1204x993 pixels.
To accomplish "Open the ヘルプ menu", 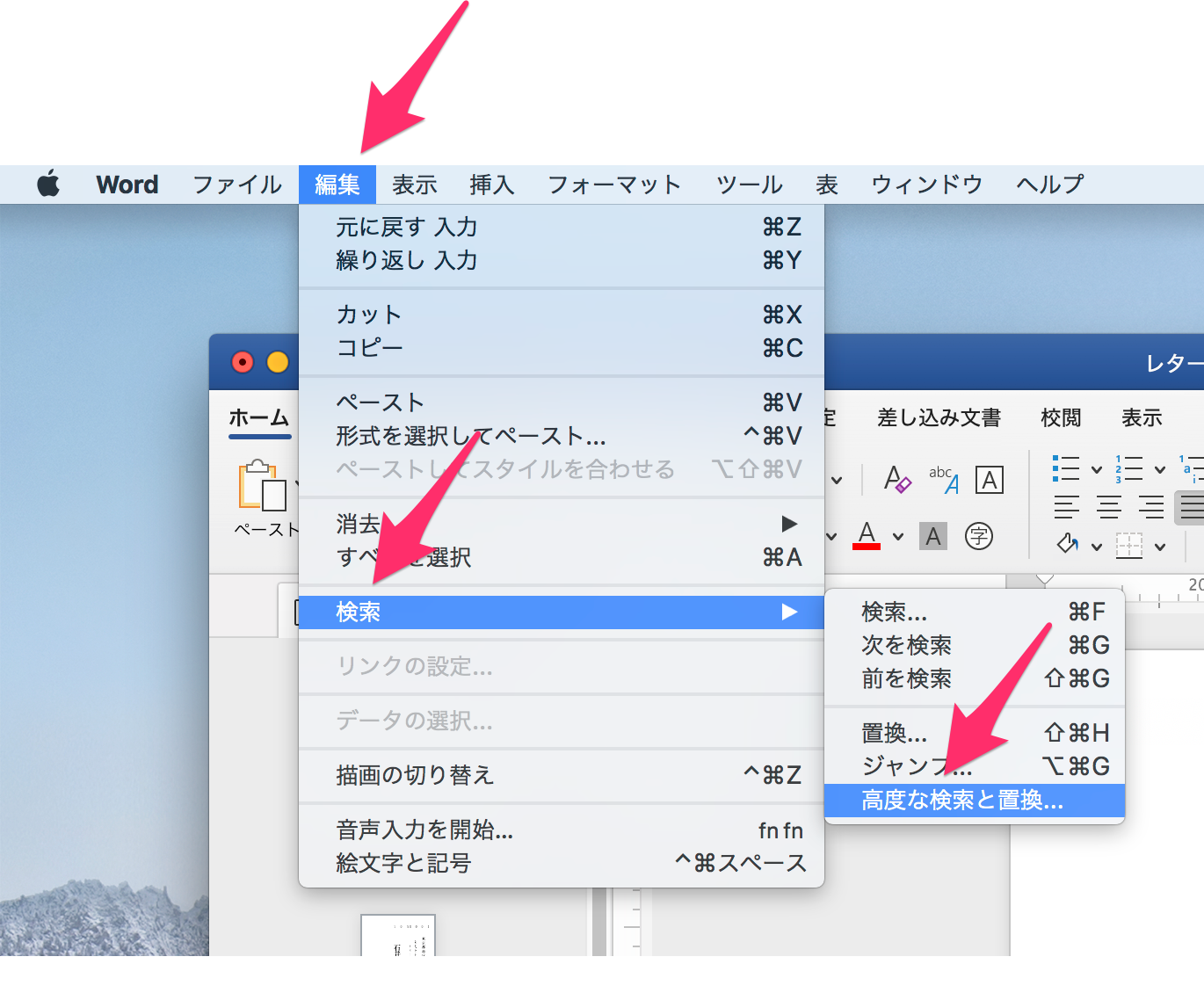I will point(1050,185).
